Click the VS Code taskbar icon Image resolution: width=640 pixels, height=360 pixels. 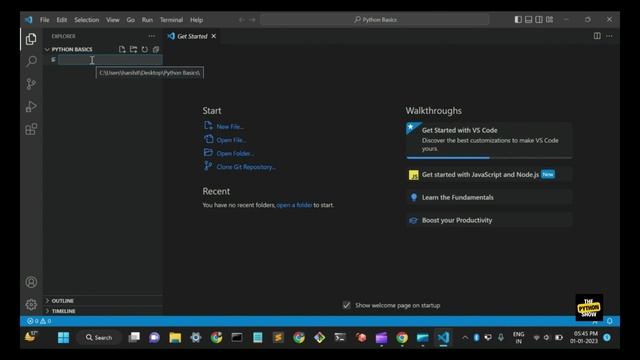click(x=443, y=338)
